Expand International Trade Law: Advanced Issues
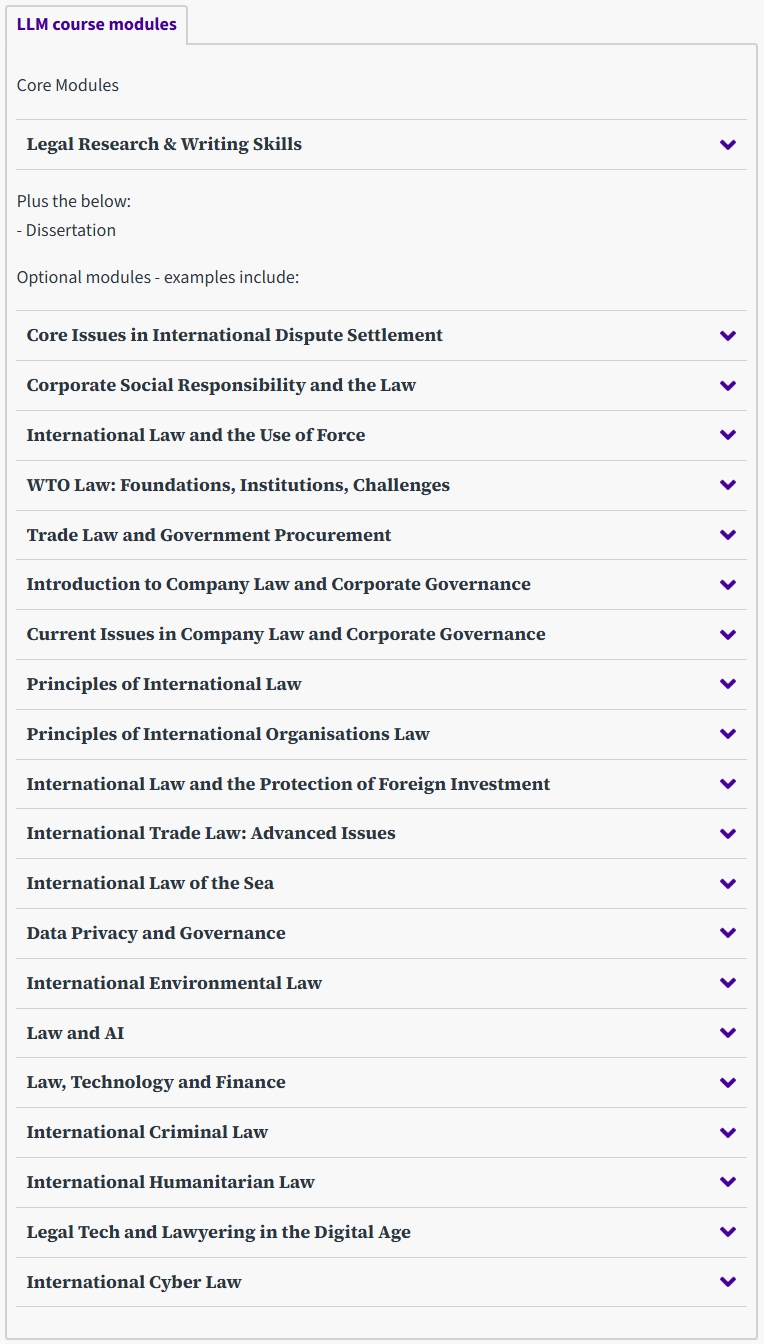Viewport: 764px width, 1344px height. [211, 833]
